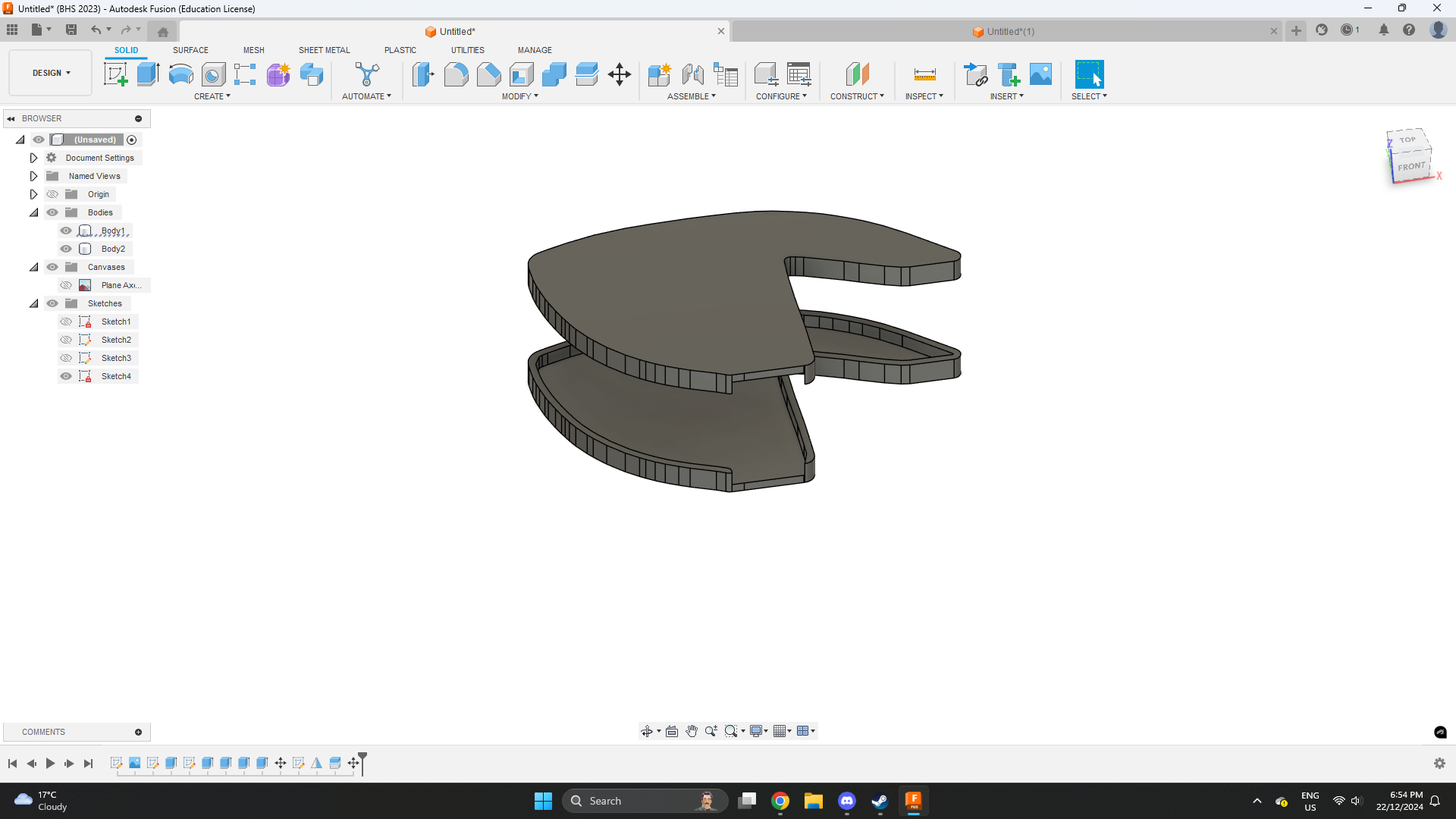Open the ASSEMBLE menu label
This screenshot has height=819, width=1456.
(692, 96)
